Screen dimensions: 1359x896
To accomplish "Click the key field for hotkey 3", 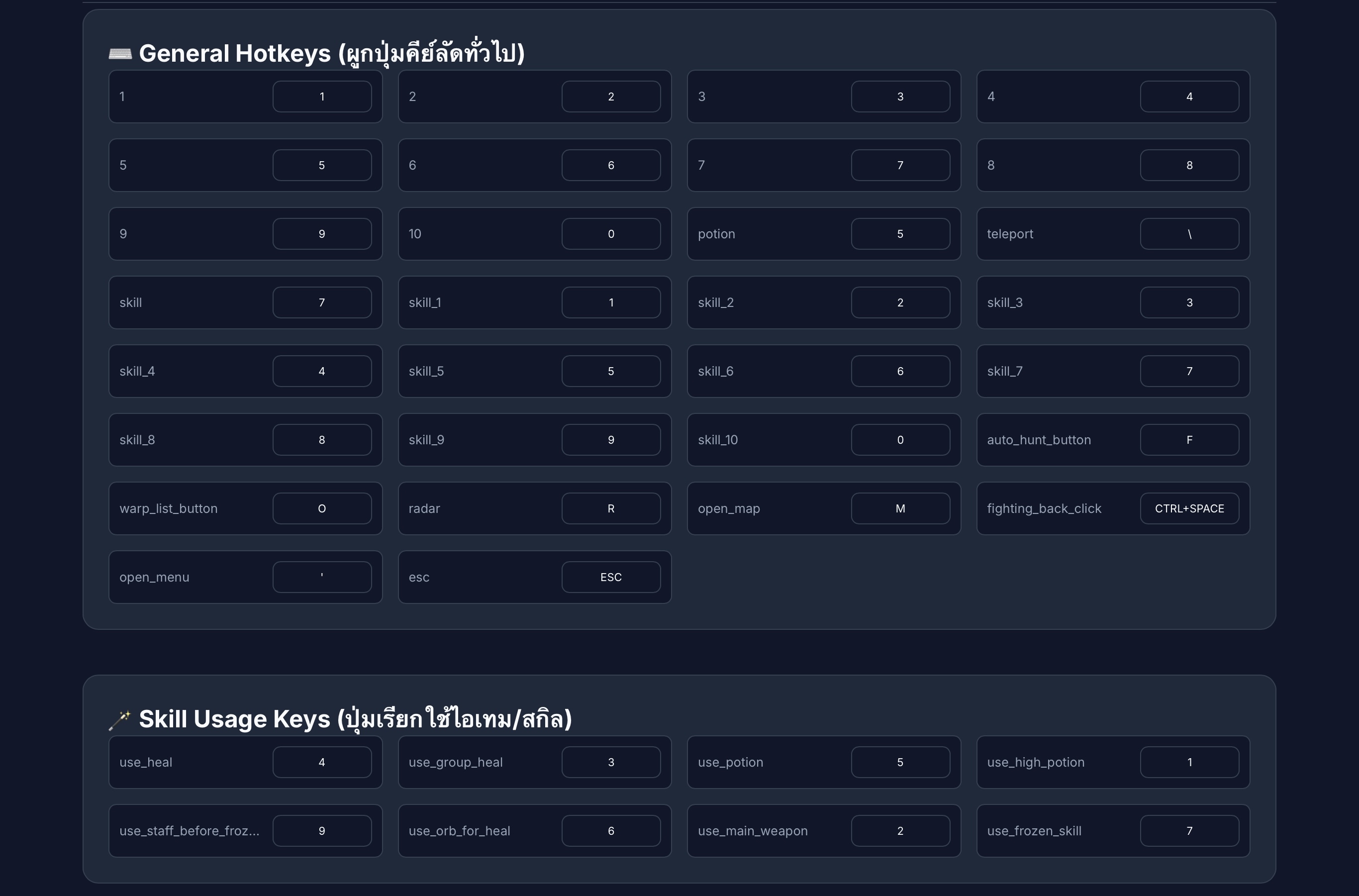I will pyautogui.click(x=900, y=97).
